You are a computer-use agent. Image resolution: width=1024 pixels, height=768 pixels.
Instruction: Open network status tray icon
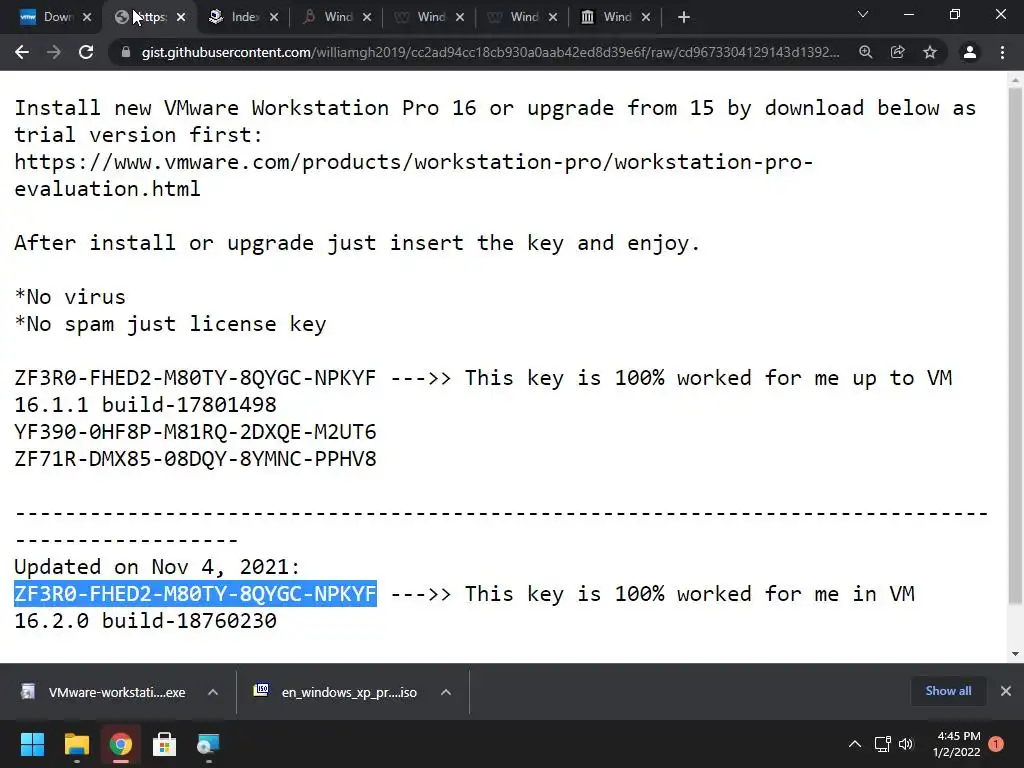pos(882,744)
